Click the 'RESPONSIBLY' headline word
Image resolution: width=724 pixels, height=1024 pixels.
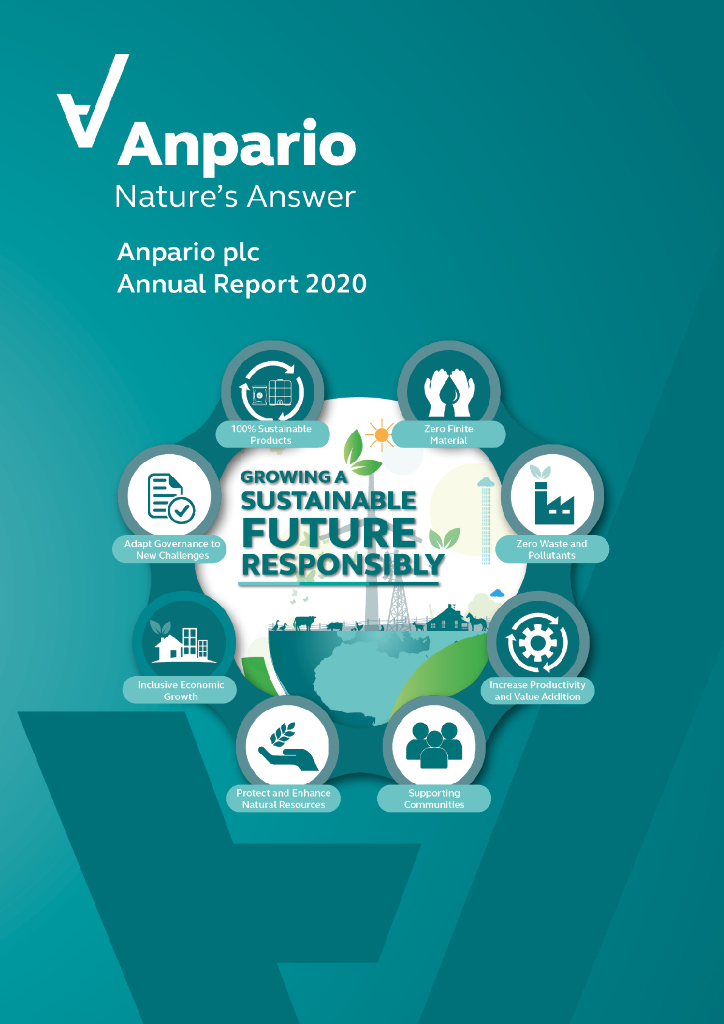(342, 566)
